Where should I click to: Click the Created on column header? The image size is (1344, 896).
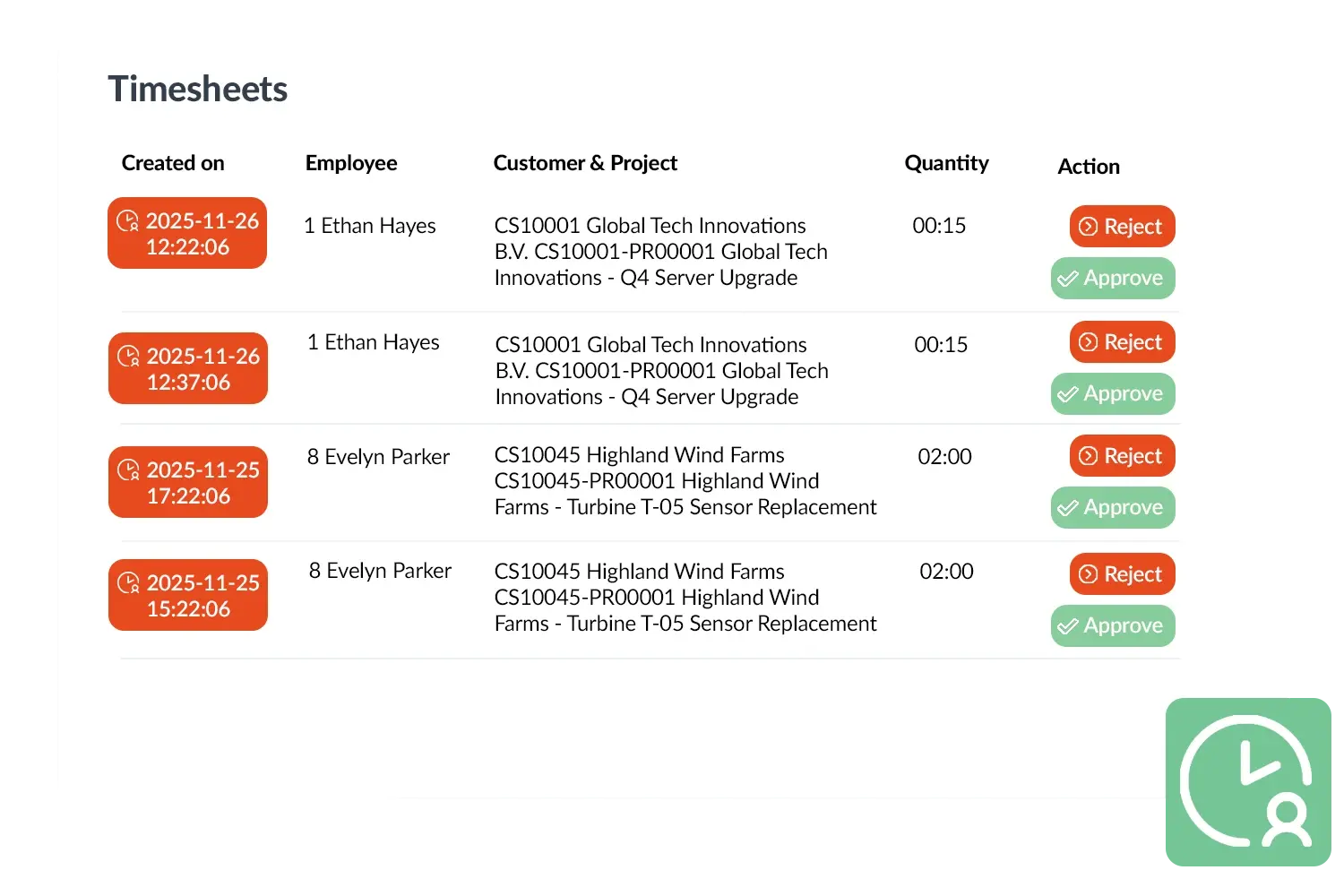tap(173, 163)
